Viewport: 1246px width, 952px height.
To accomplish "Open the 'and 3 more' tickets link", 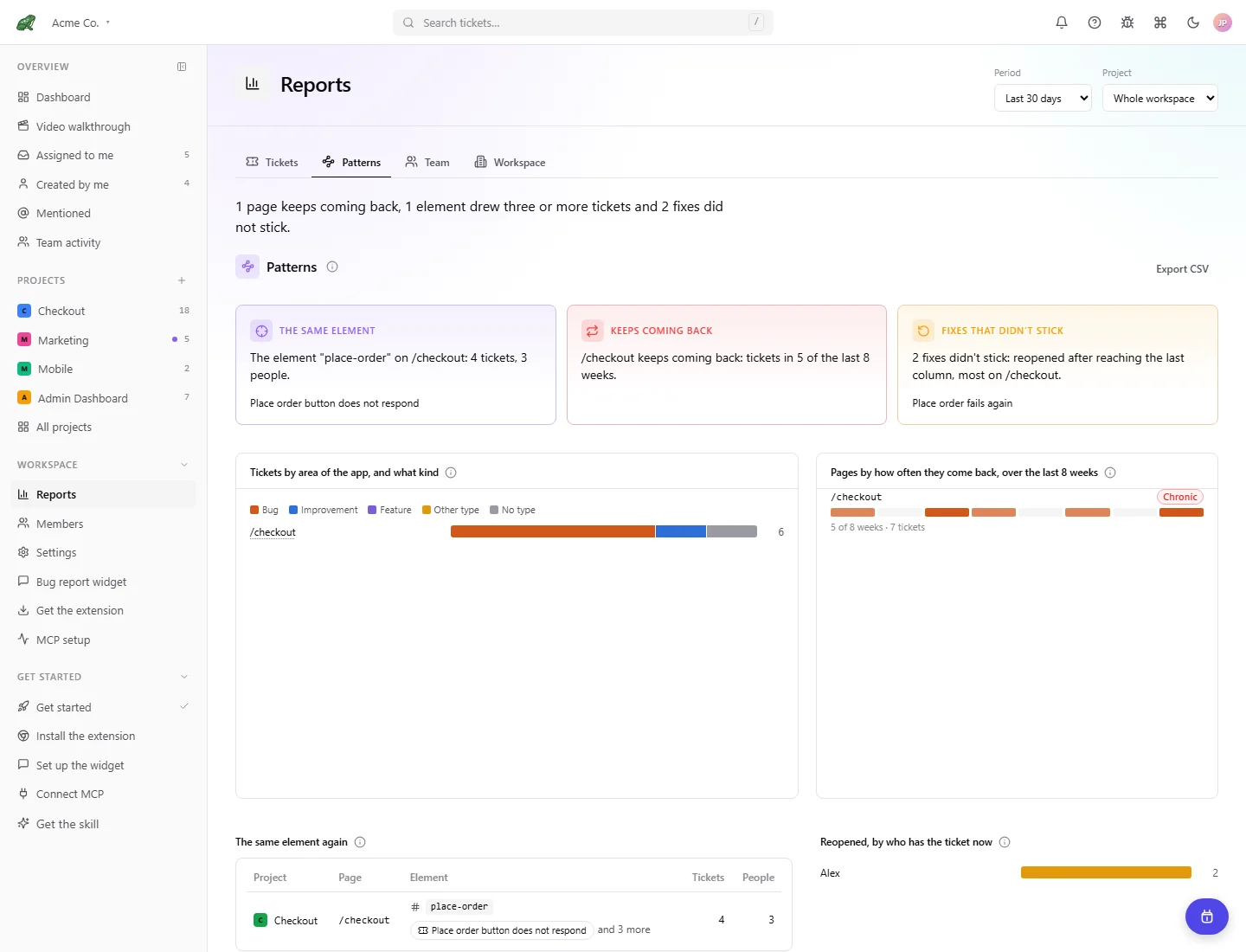I will (624, 929).
